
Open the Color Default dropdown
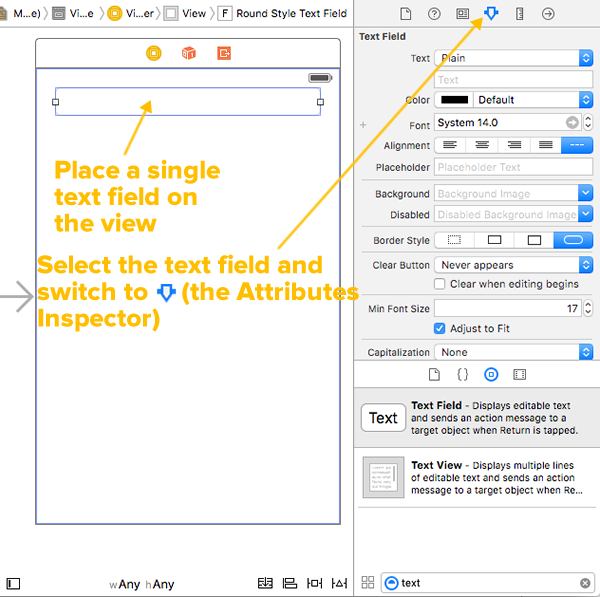[533, 100]
